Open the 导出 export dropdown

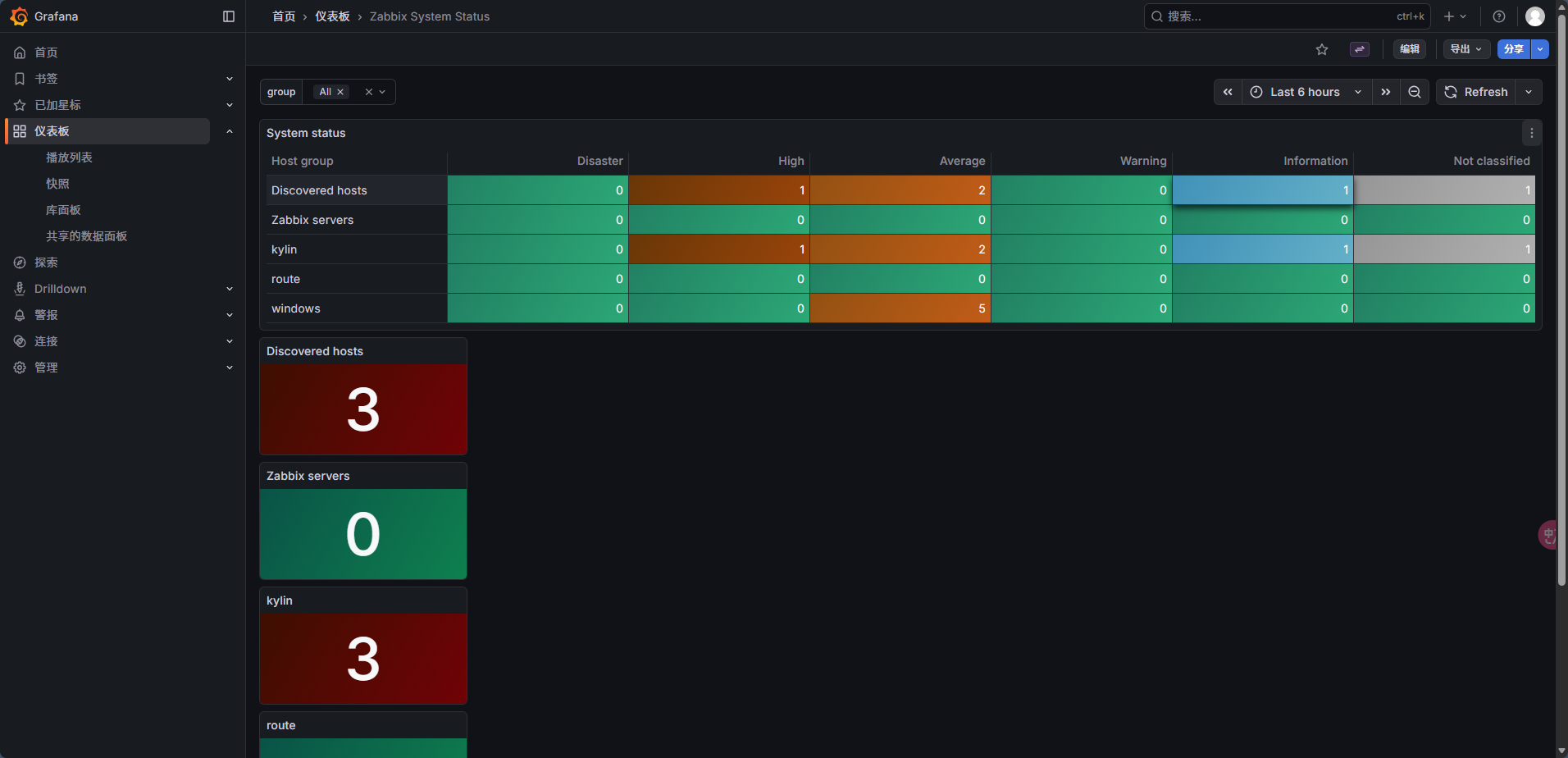1466,49
